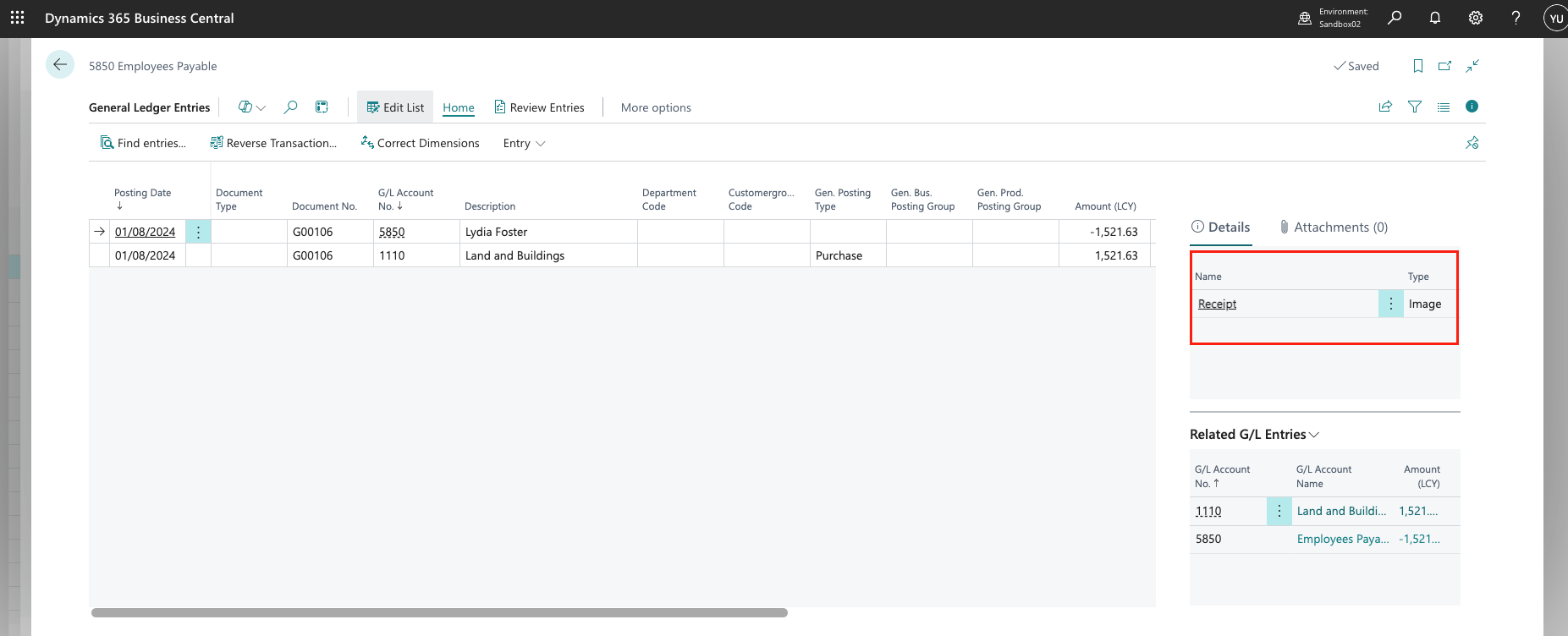This screenshot has height=636, width=1568.
Task: Click amount 1,521.63 in second row
Action: click(x=1105, y=255)
